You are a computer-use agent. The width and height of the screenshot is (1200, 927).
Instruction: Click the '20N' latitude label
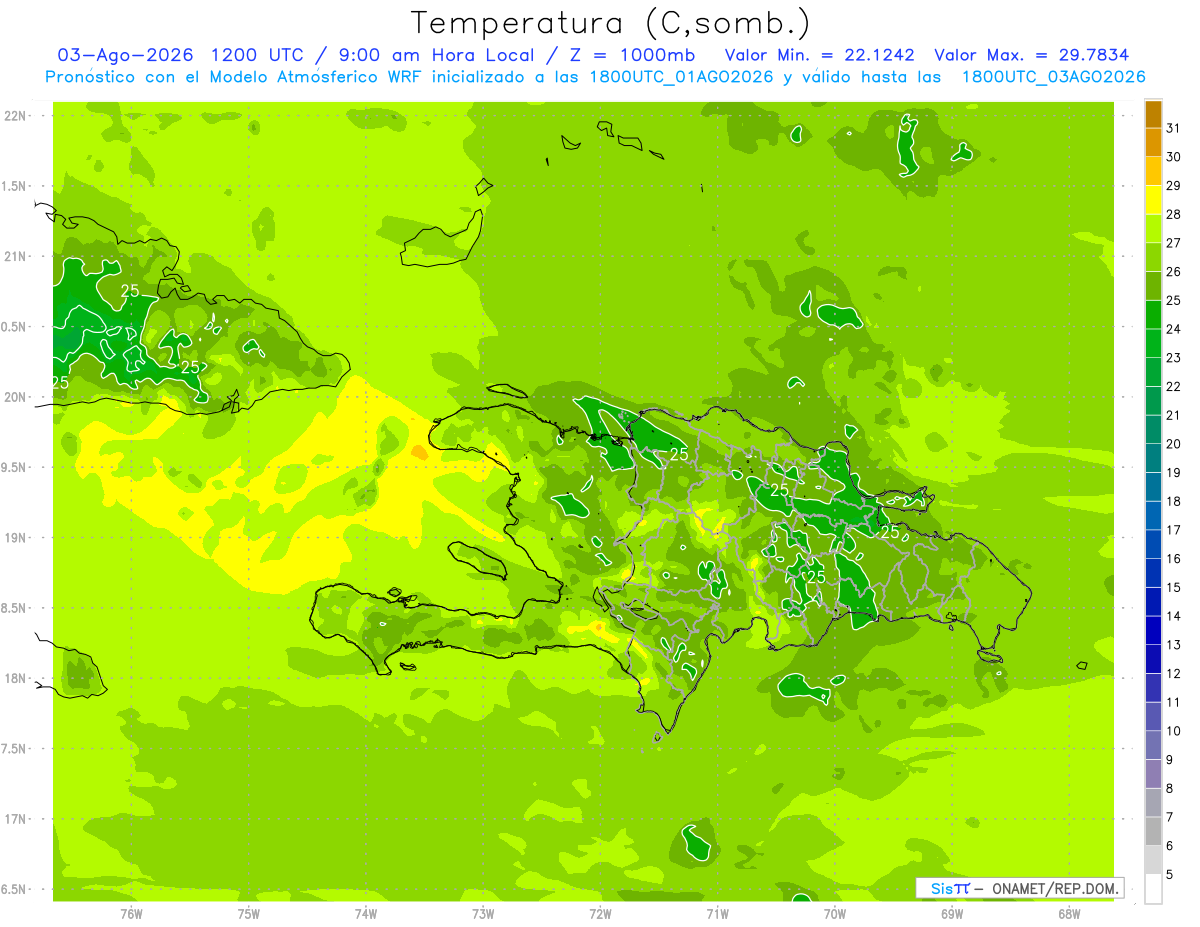pos(15,397)
